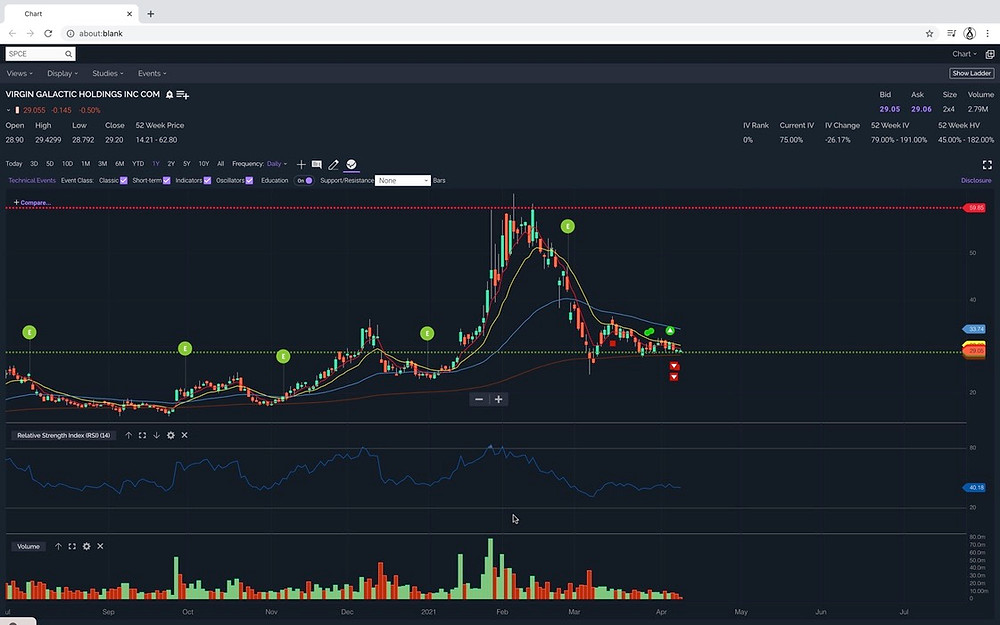Screen dimensions: 1000x625
Task: Move the Volume panel up
Action: [x=58, y=546]
